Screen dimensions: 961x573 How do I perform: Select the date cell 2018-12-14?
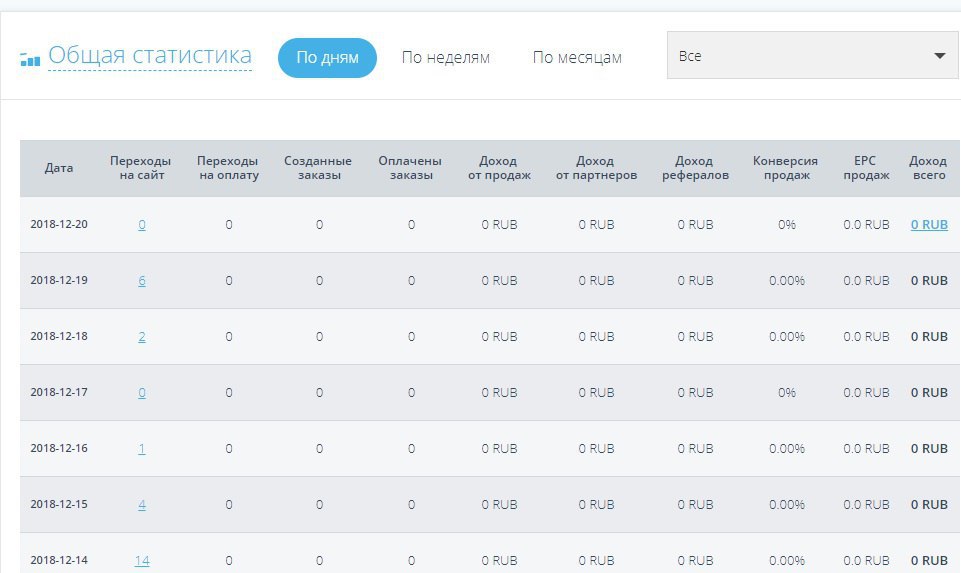(59, 560)
